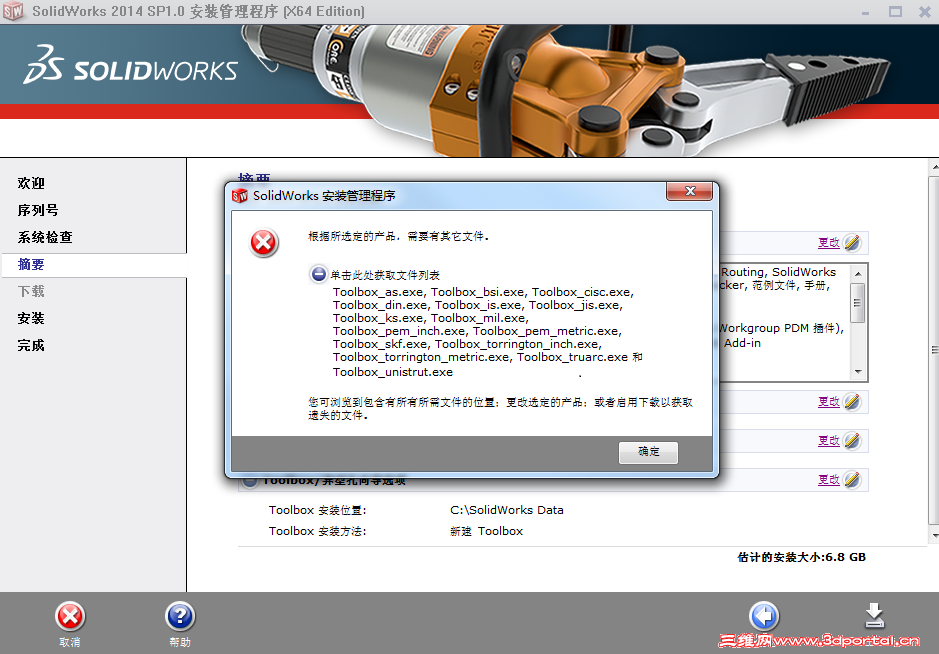Screen dimensions: 939x654
Task: Click the SolidWorks logo in dialog title
Action: coord(240,196)
